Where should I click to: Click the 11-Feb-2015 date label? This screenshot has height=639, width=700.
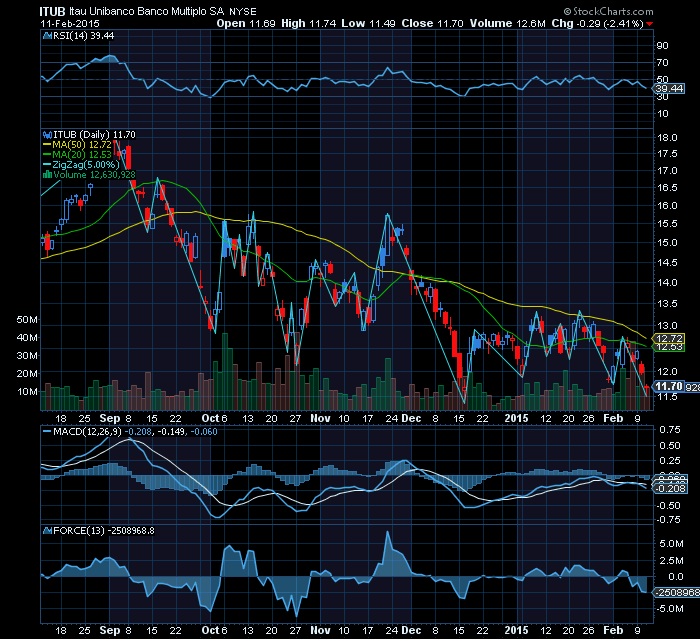(x=70, y=24)
